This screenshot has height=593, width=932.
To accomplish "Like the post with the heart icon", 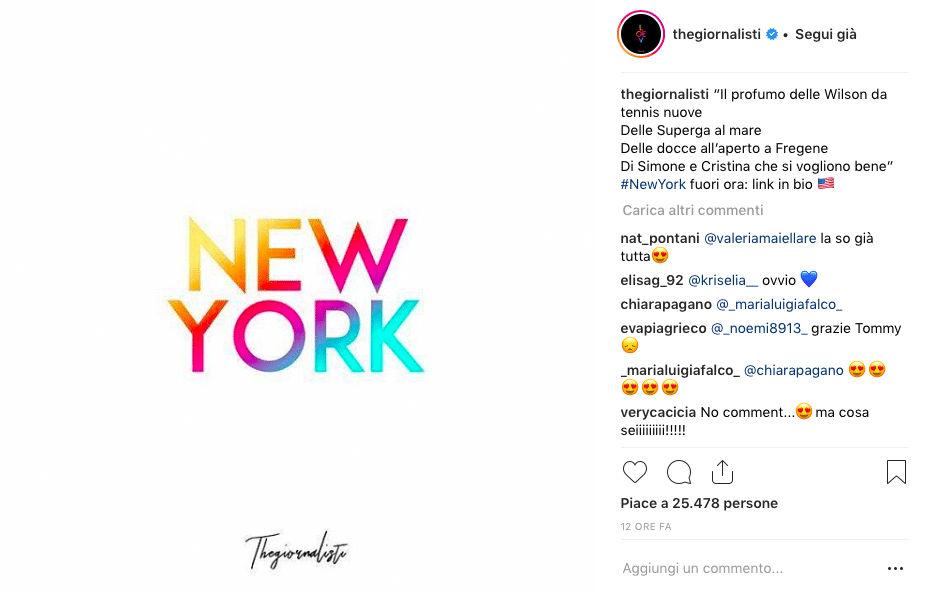I will coord(634,472).
